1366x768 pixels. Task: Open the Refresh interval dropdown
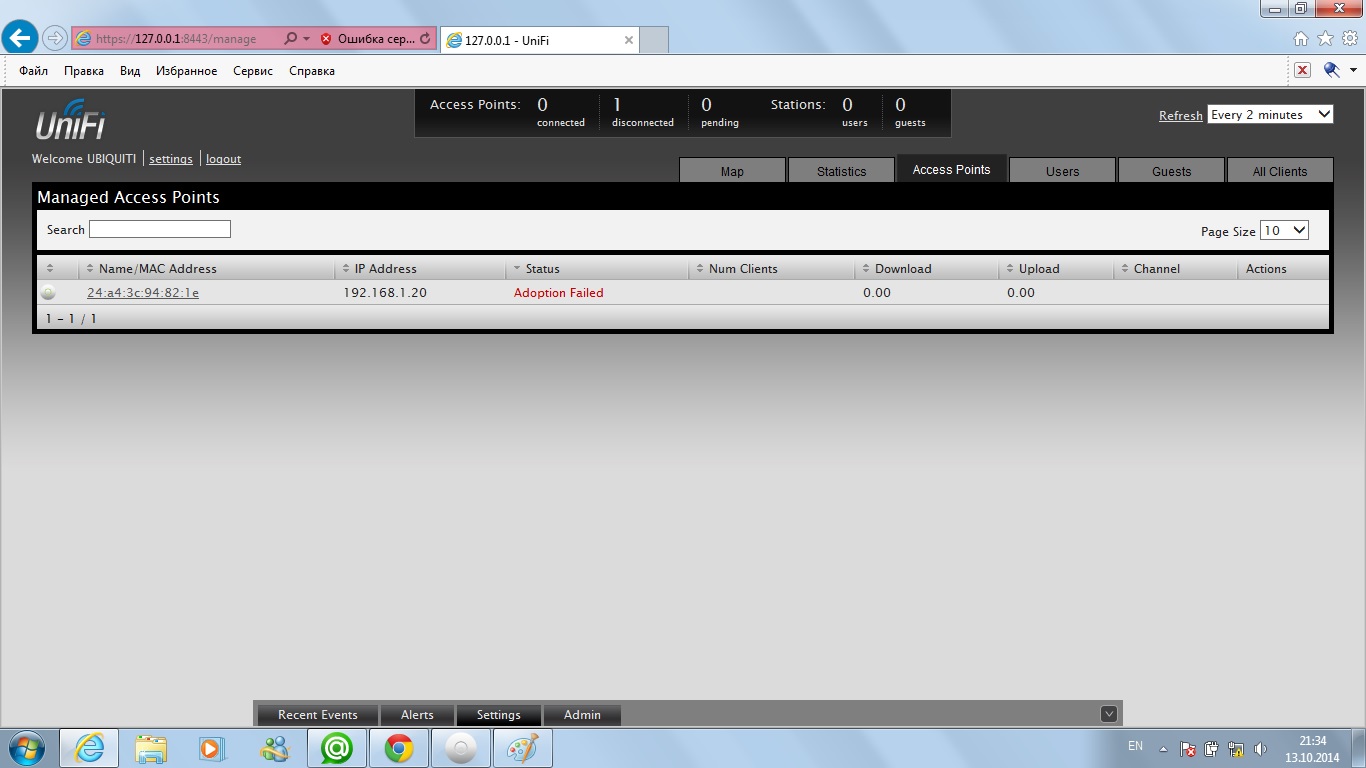point(1270,115)
